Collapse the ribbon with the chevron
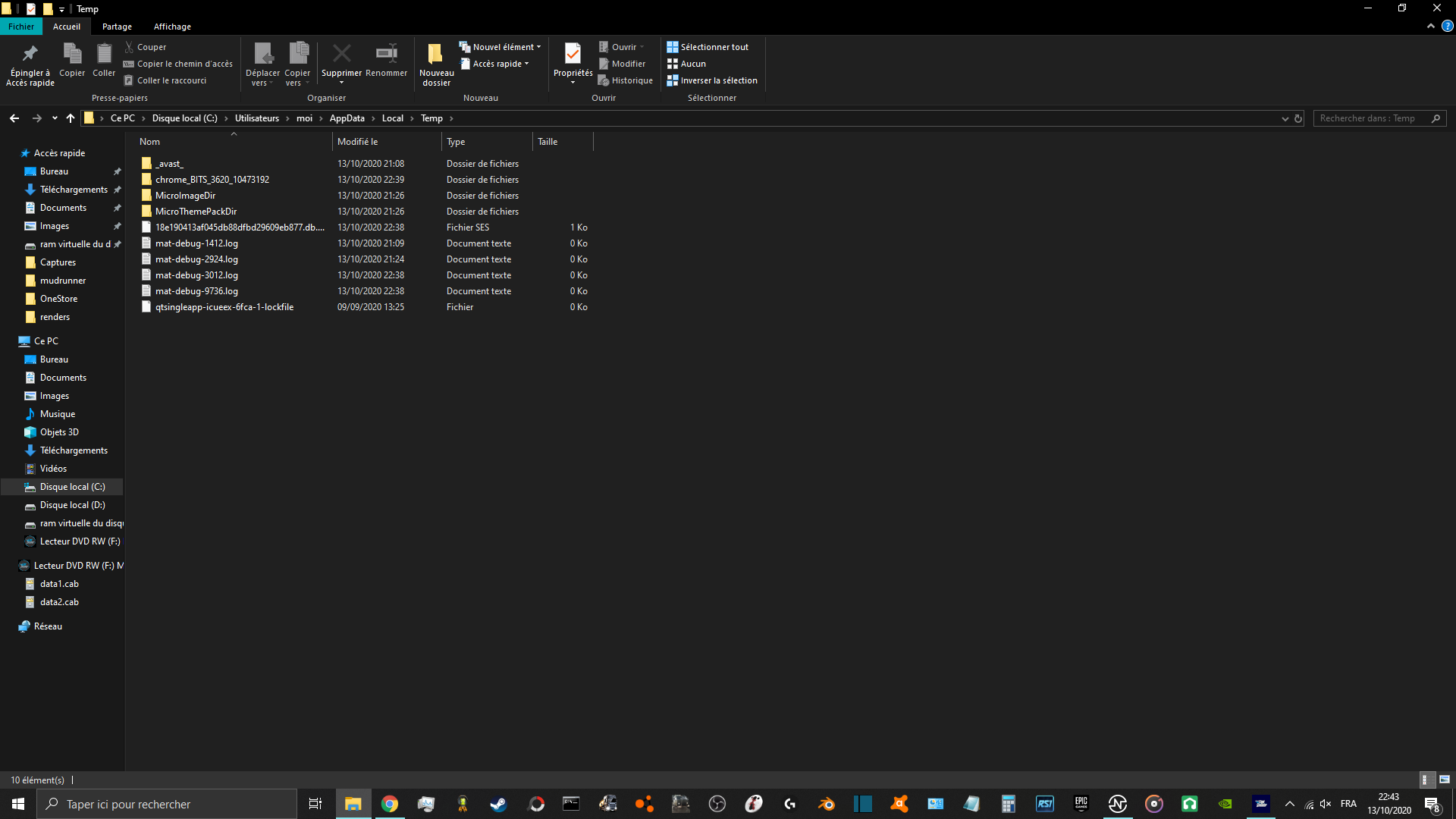Viewport: 1456px width, 819px height. pyautogui.click(x=1431, y=26)
